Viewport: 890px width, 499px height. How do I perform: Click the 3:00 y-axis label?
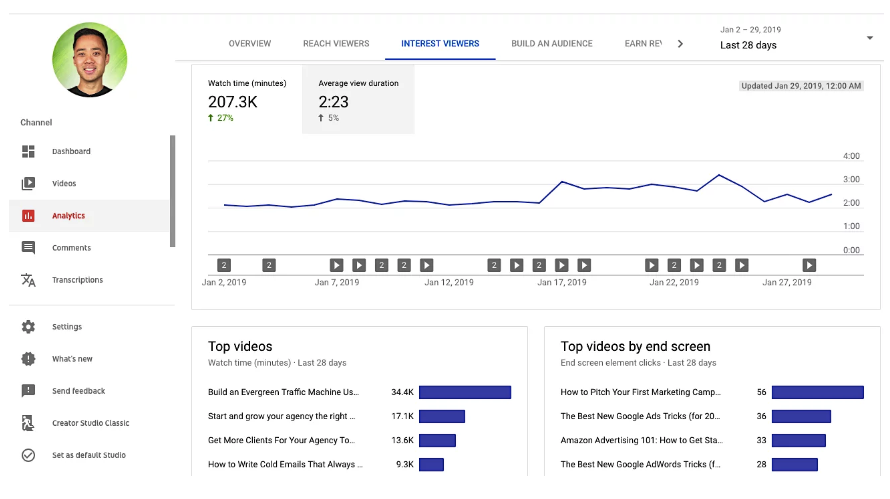pyautogui.click(x=851, y=179)
